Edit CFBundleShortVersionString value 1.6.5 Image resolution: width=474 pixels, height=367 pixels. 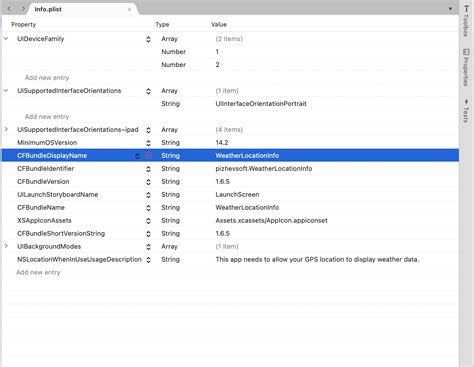(x=222, y=233)
